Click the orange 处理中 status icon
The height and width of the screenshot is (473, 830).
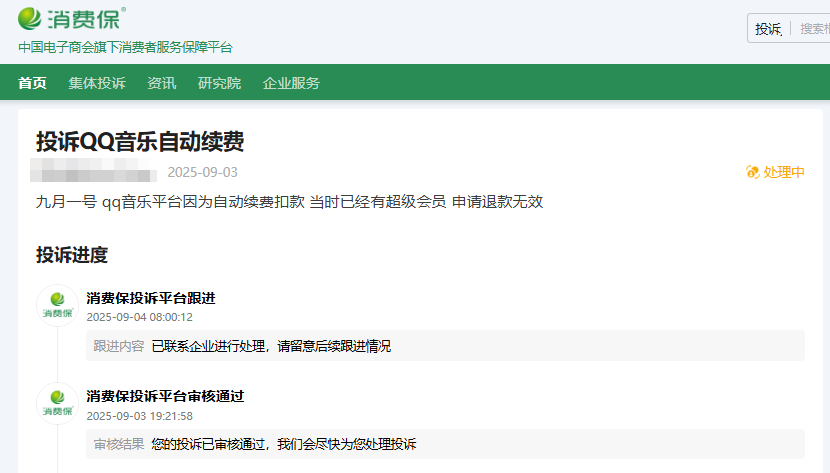pyautogui.click(x=752, y=172)
